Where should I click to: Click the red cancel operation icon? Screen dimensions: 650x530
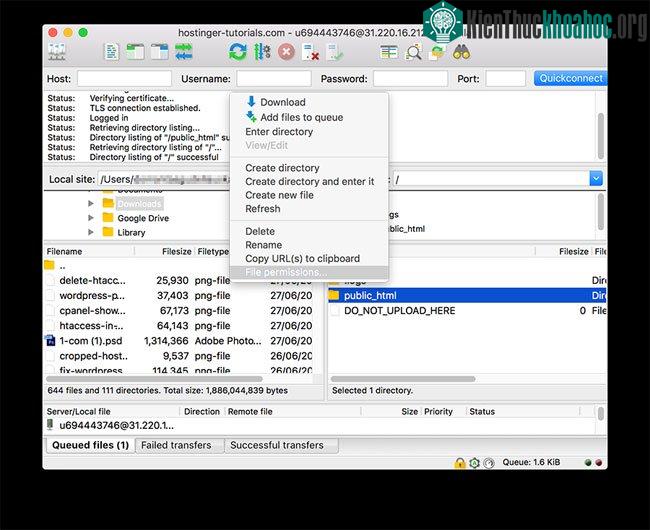point(286,53)
